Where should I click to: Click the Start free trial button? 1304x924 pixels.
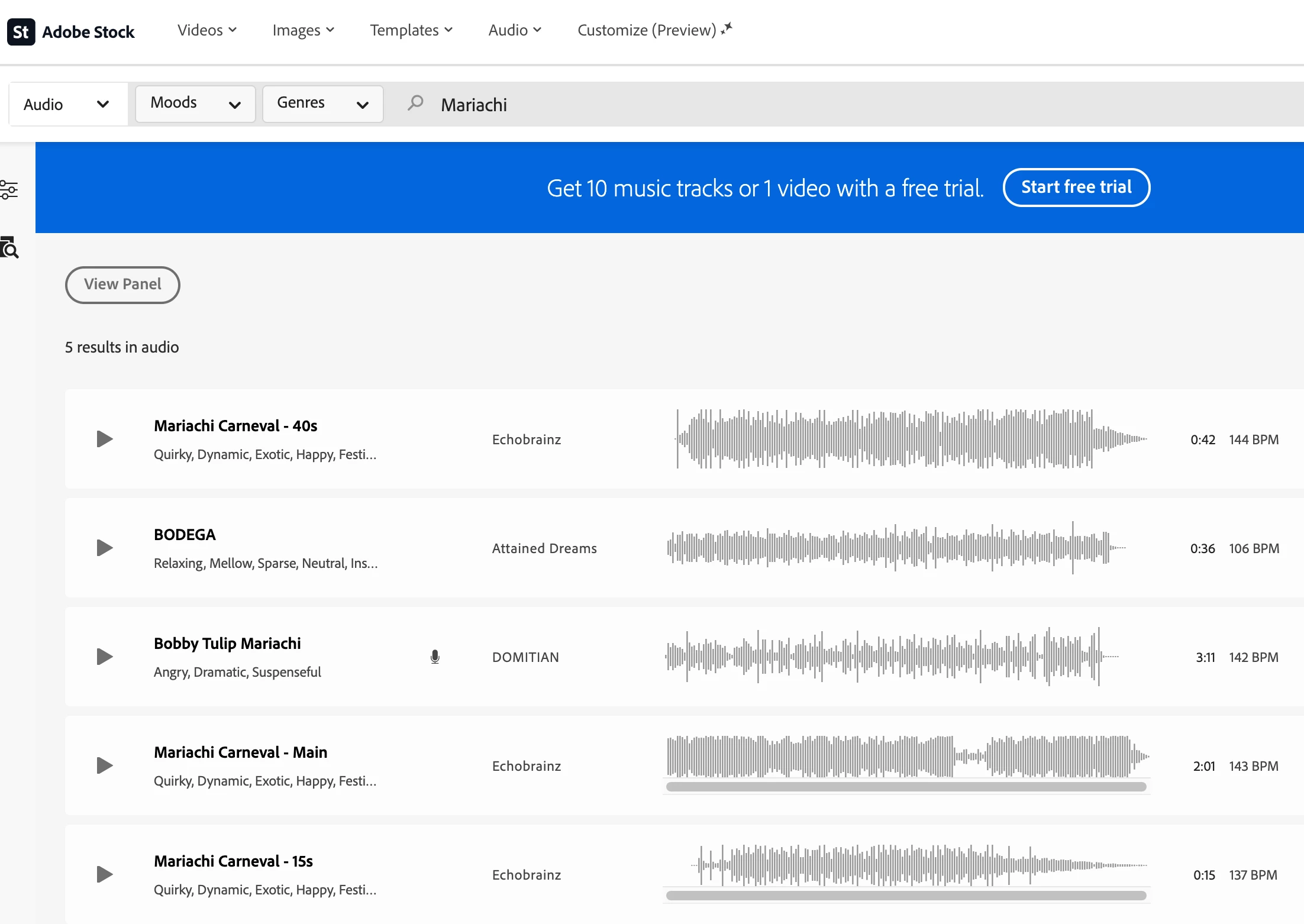click(1076, 188)
